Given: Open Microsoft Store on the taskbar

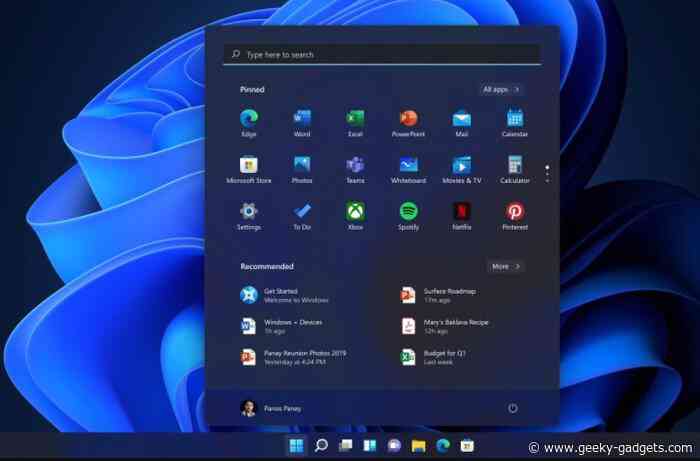Looking at the screenshot, I should pos(467,445).
